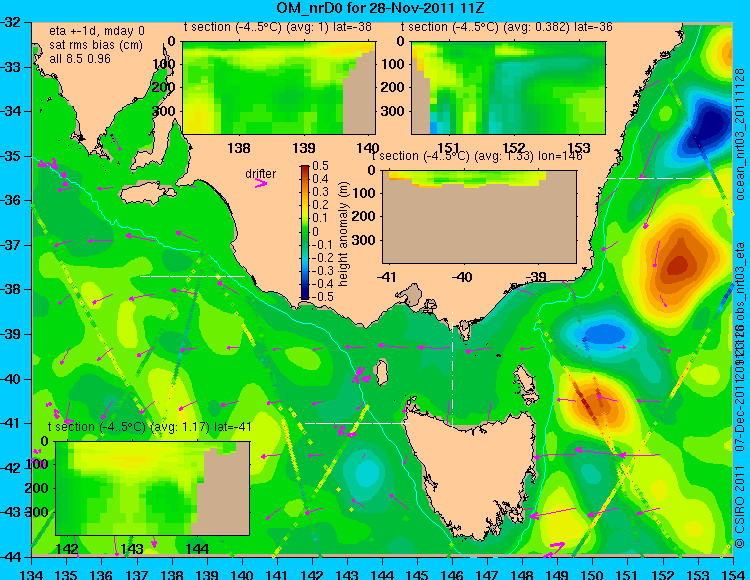The height and width of the screenshot is (580, 750).
Task: Click the 'ocean_nrt03_20111128' vertical text
Action: pyautogui.click(x=740, y=134)
